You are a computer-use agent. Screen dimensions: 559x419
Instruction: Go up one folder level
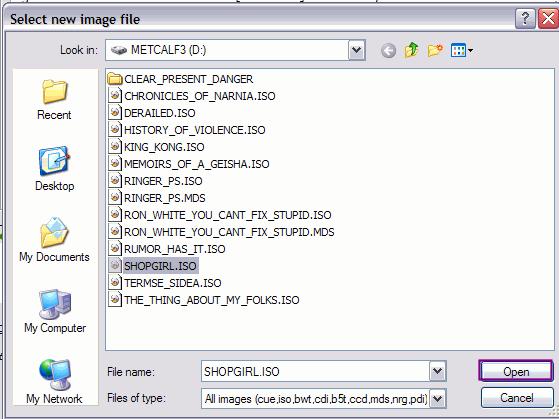click(411, 50)
